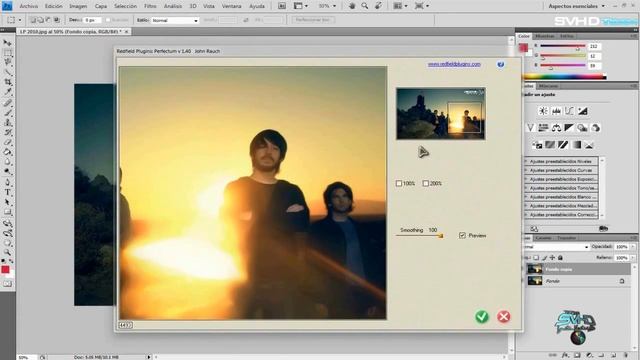Viewport: 640px width, 360px height.
Task: Enable the 100% zoom checkbox
Action: click(399, 184)
